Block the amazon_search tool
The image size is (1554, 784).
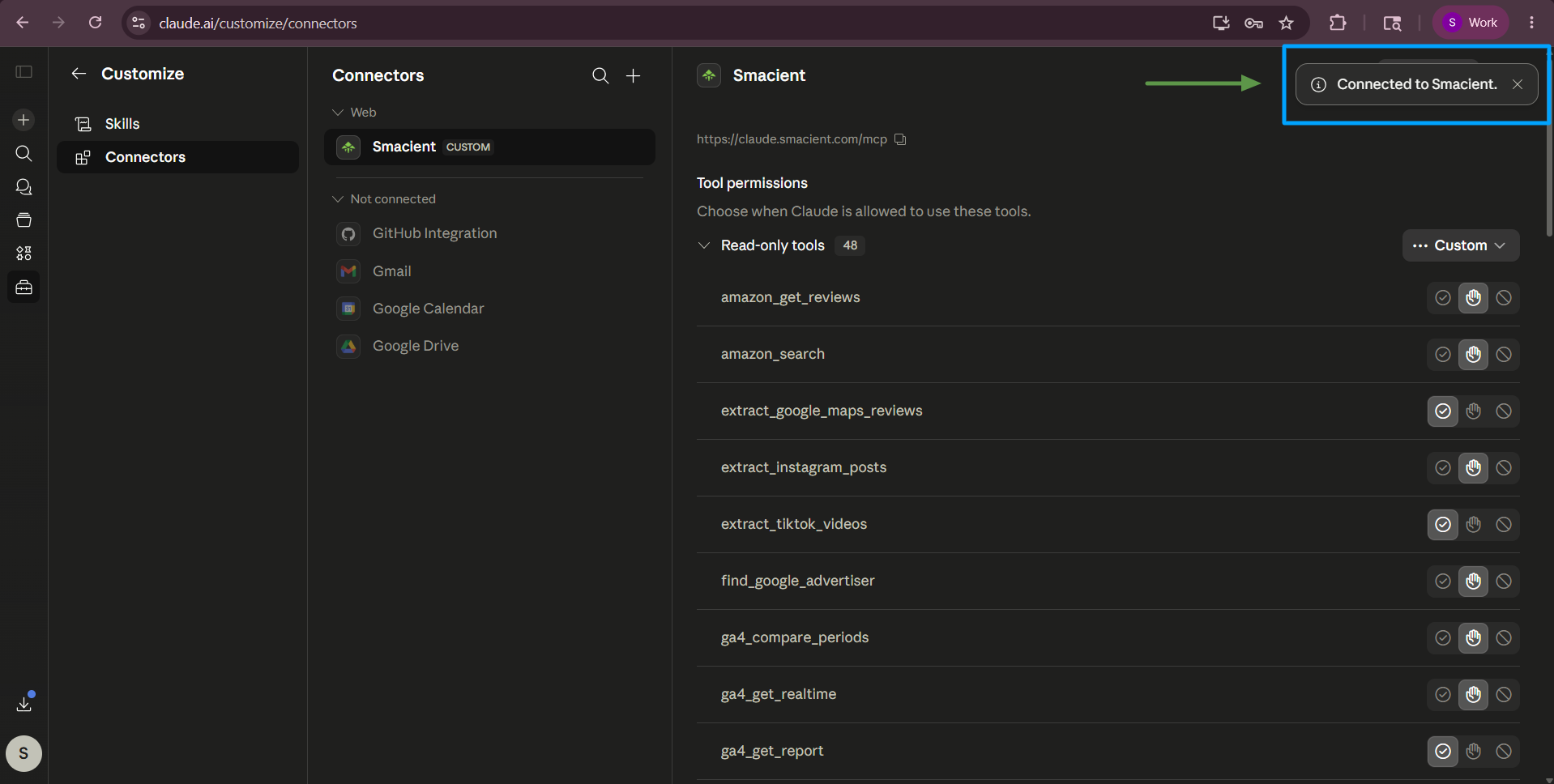click(1504, 355)
